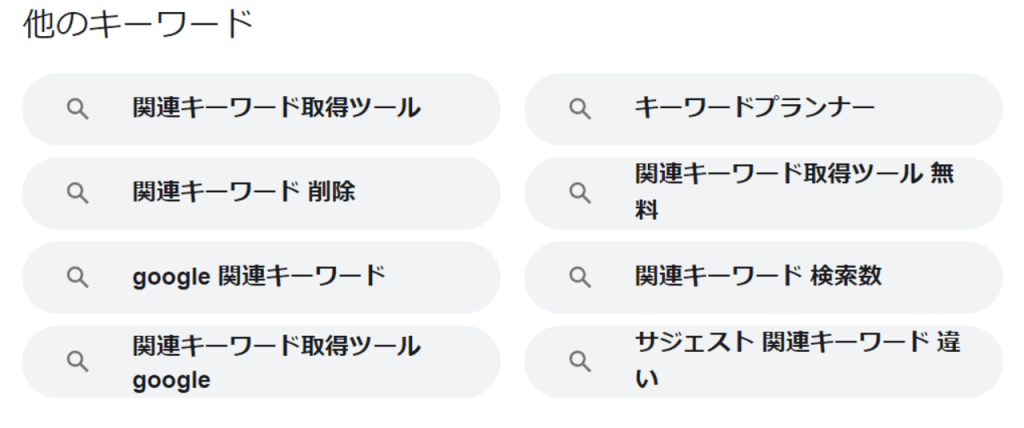The width and height of the screenshot is (1024, 428).
Task: Click the 他のキーワード section heading
Action: pyautogui.click(x=138, y=26)
